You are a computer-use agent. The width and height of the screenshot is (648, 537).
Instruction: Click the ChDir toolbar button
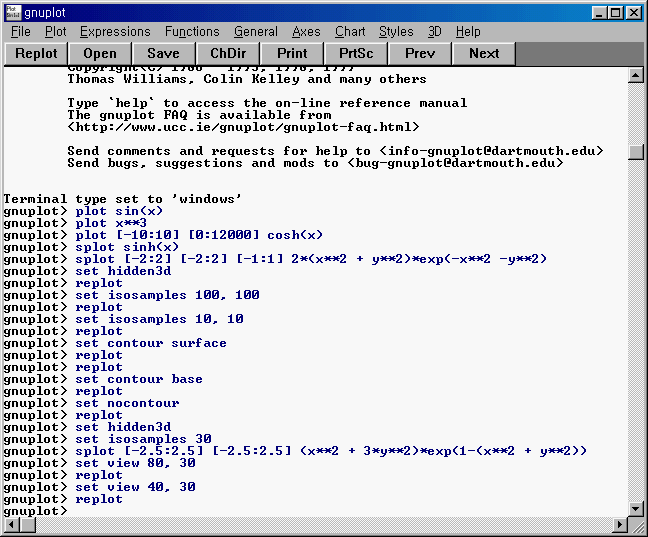click(228, 54)
